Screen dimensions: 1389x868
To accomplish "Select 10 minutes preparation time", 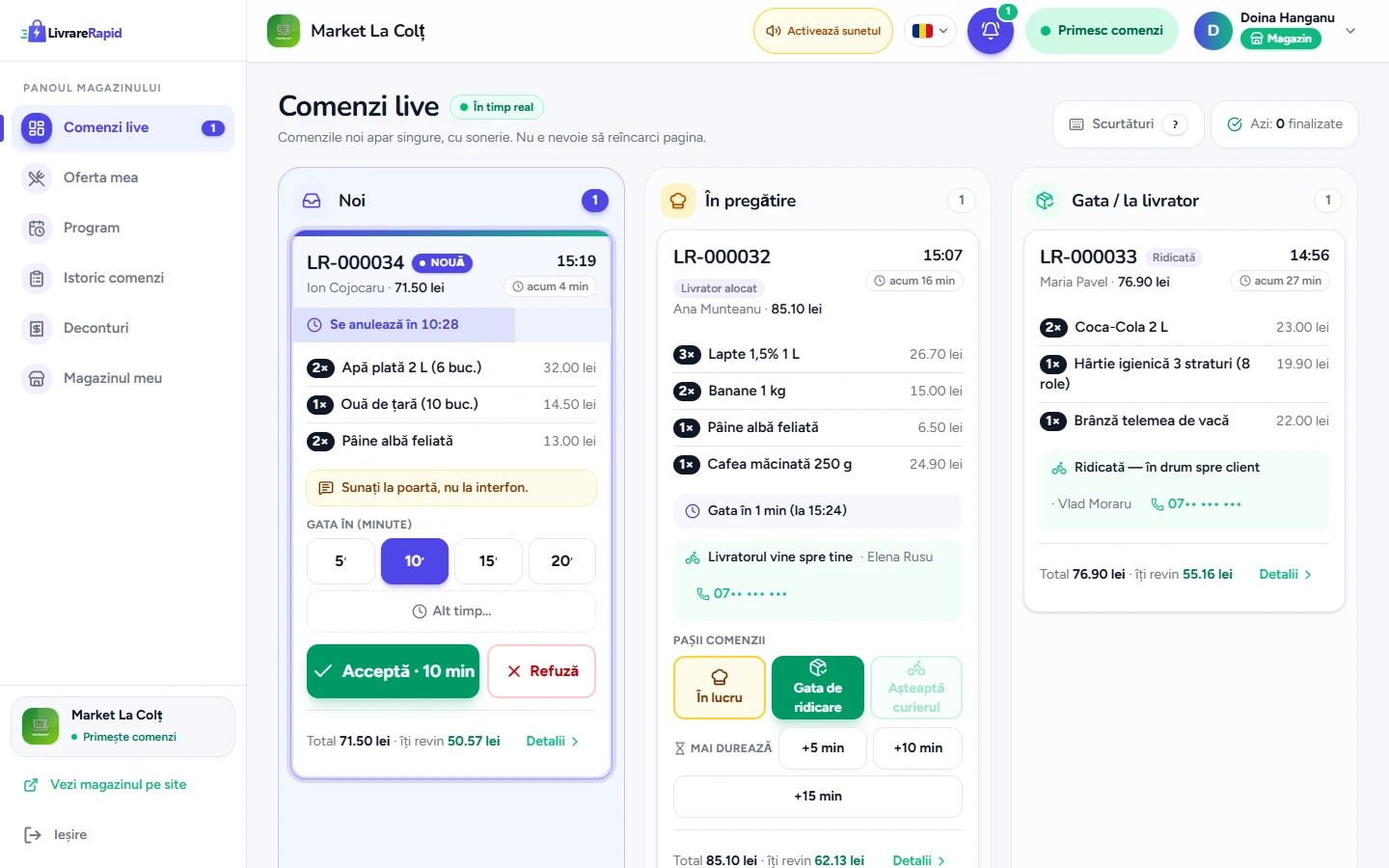I will point(415,561).
